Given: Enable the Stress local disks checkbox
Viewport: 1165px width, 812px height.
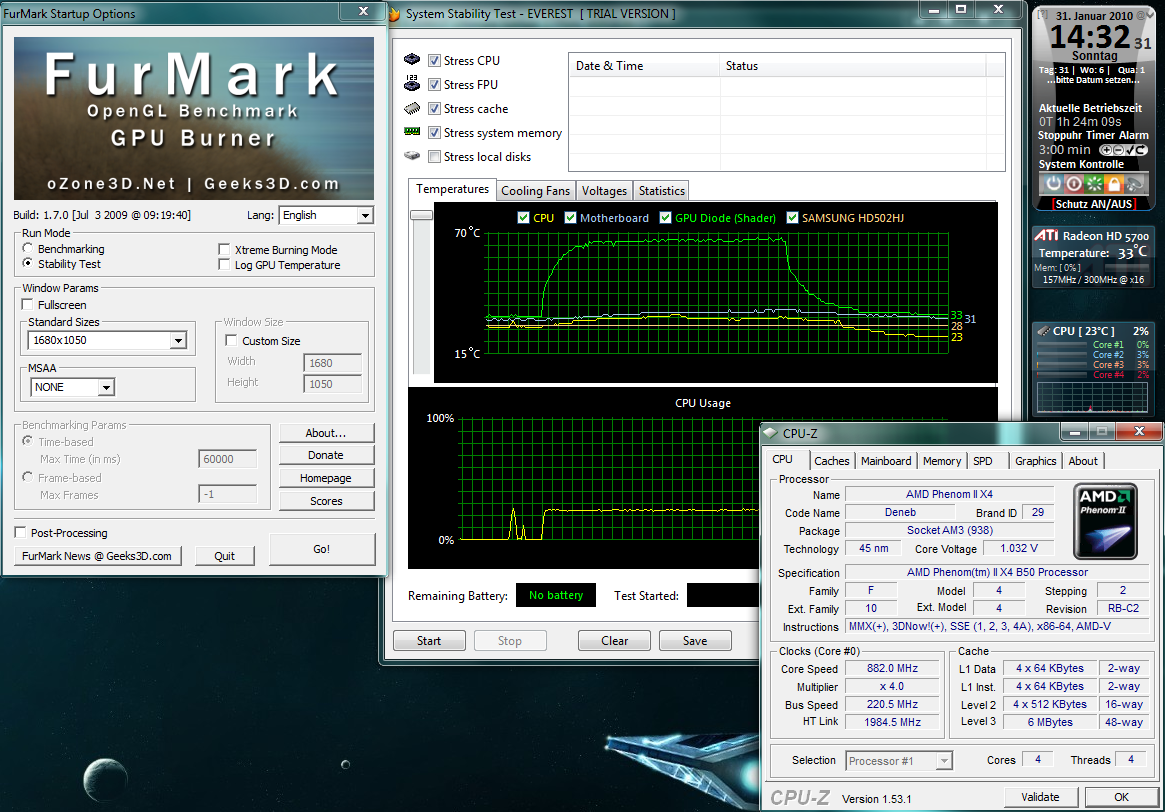Looking at the screenshot, I should [x=435, y=157].
